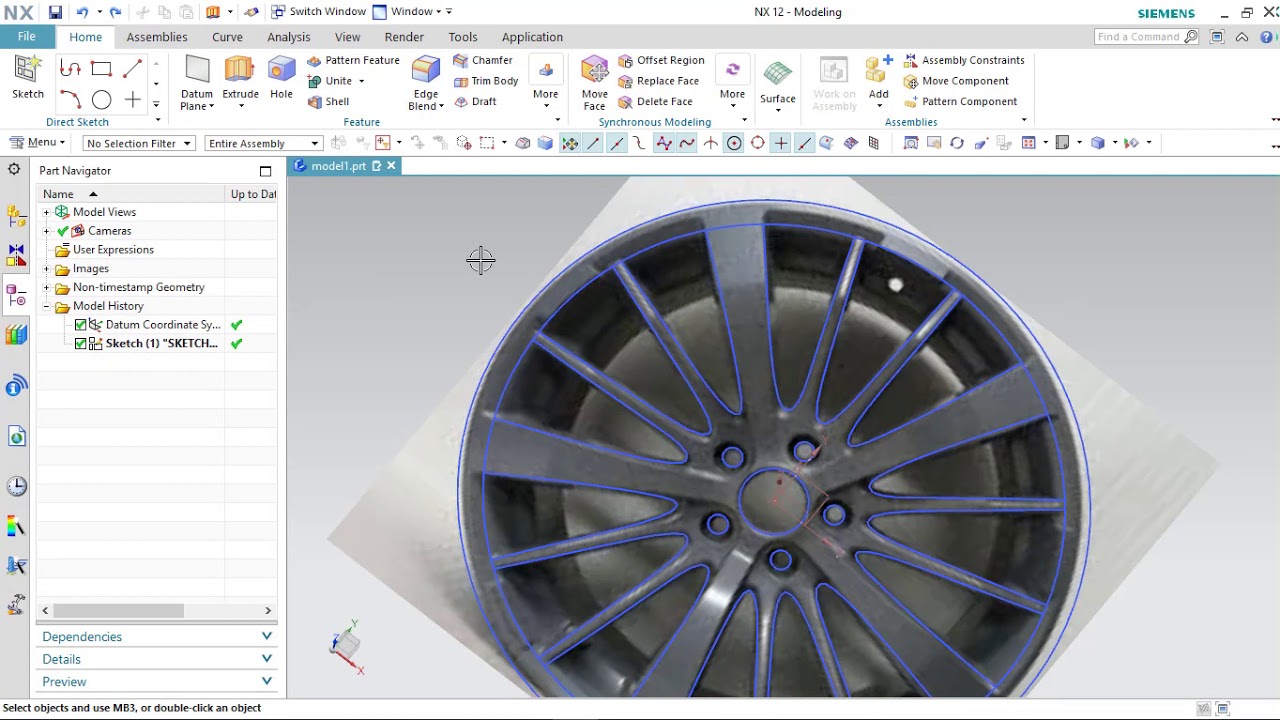The image size is (1280, 720).
Task: Choose Offset Region command
Action: pyautogui.click(x=661, y=60)
